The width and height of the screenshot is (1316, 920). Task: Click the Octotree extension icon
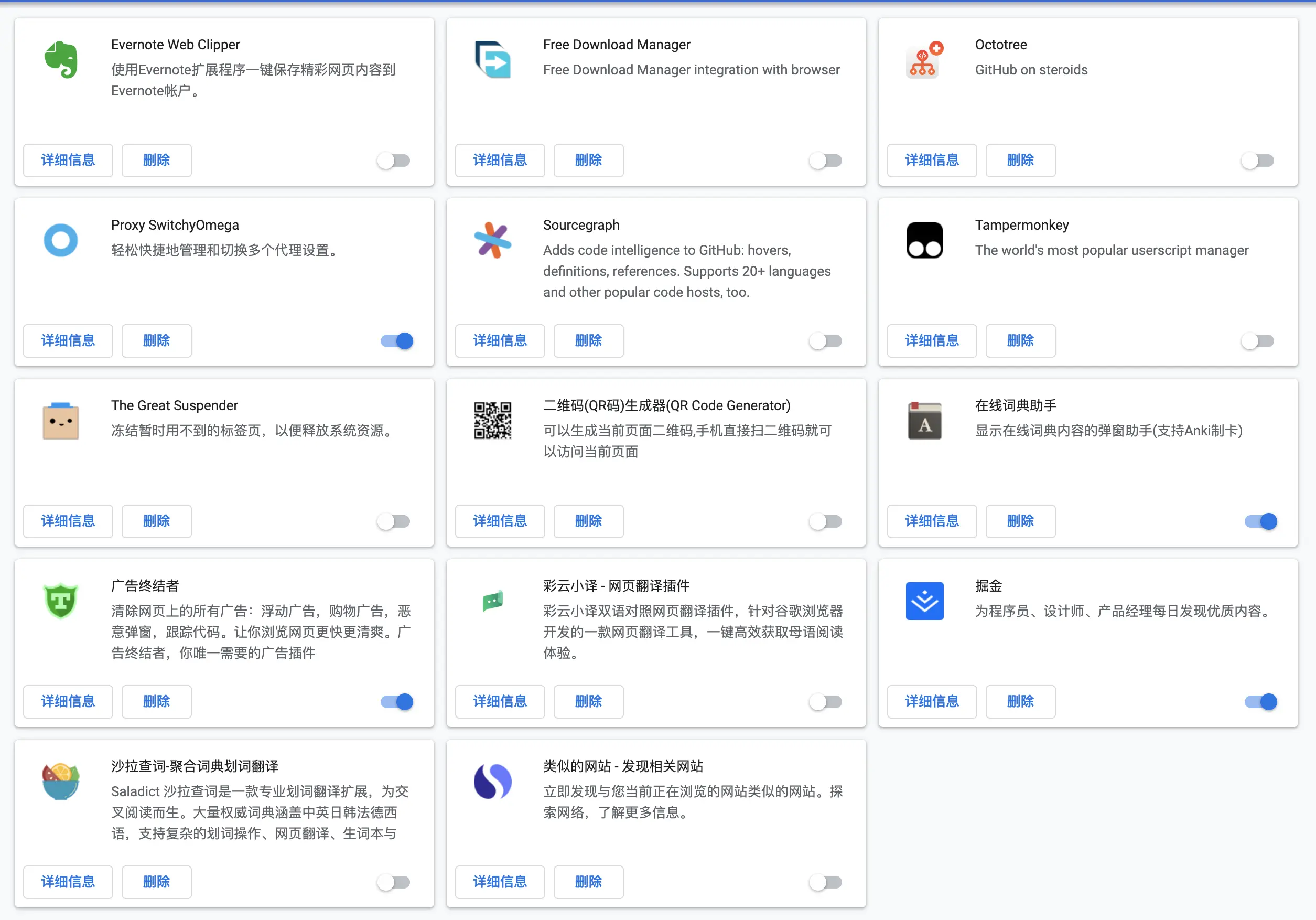coord(924,60)
